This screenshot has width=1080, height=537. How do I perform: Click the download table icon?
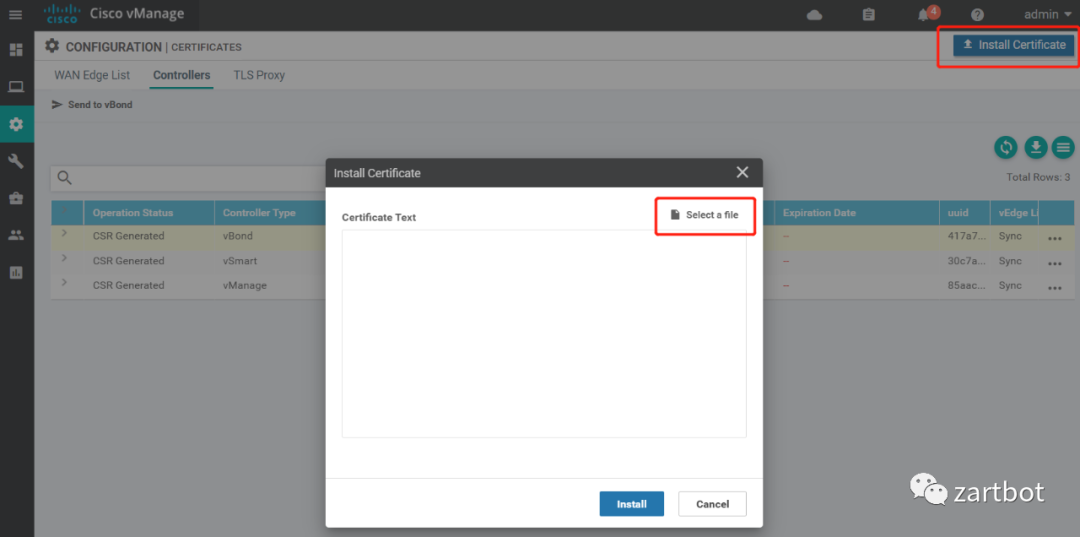(x=1035, y=147)
